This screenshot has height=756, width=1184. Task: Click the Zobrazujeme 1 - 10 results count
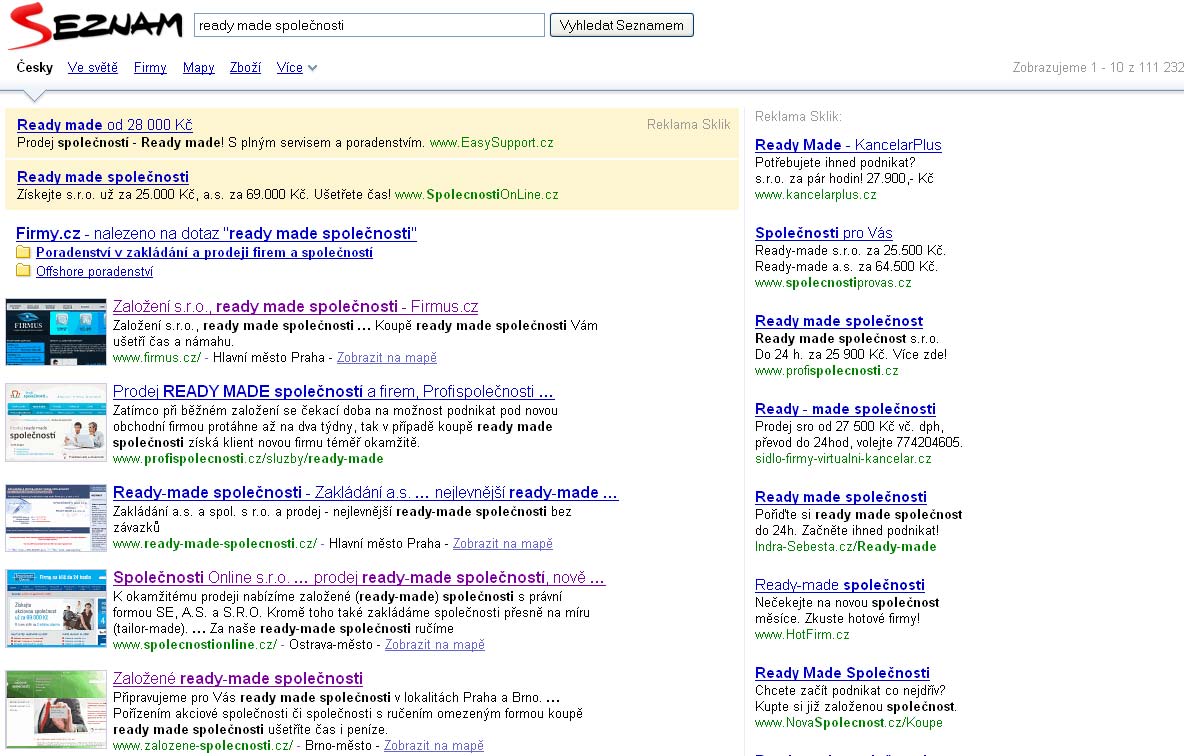pos(1098,67)
